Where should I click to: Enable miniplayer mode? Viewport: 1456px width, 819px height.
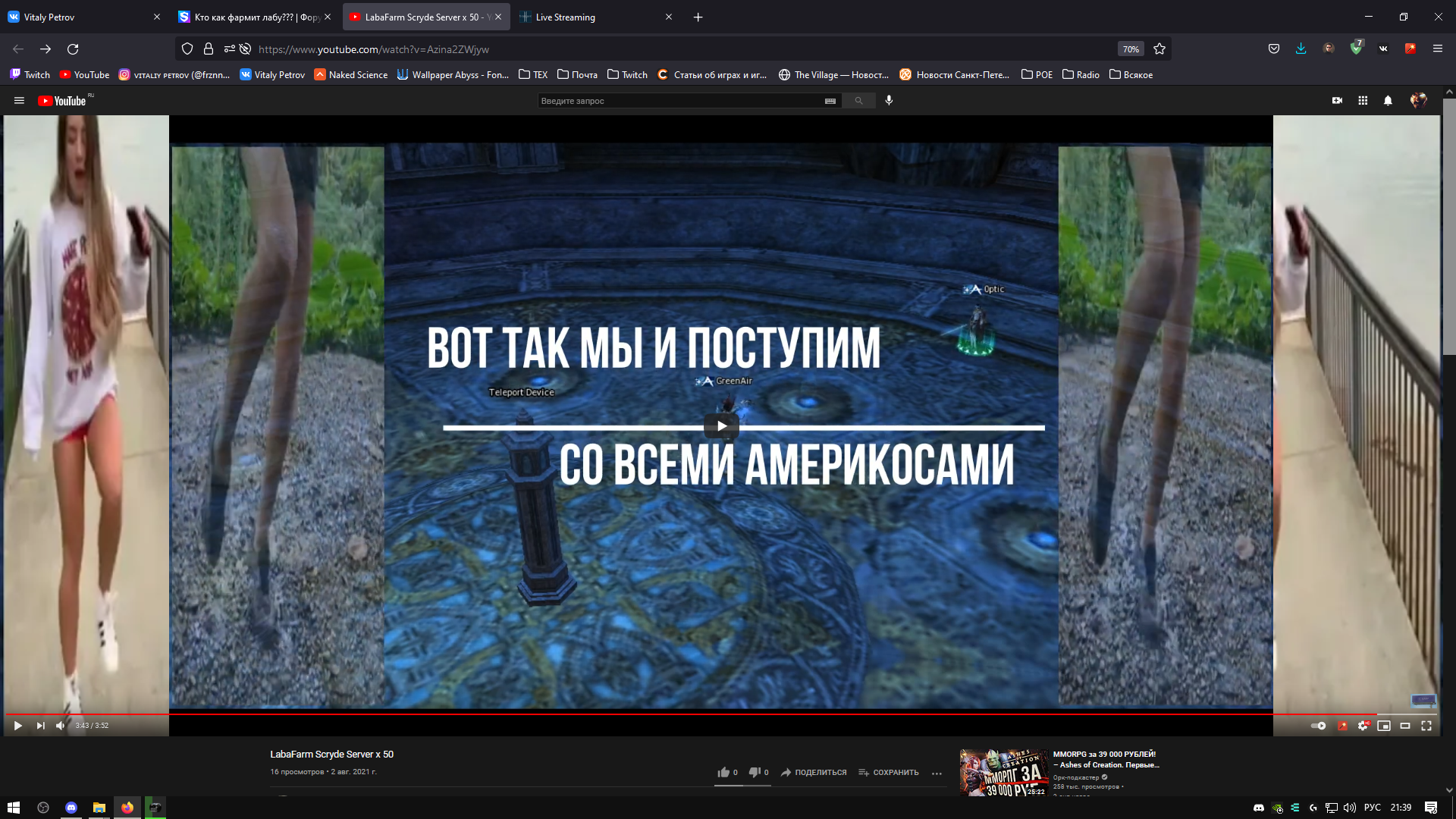[x=1384, y=726]
